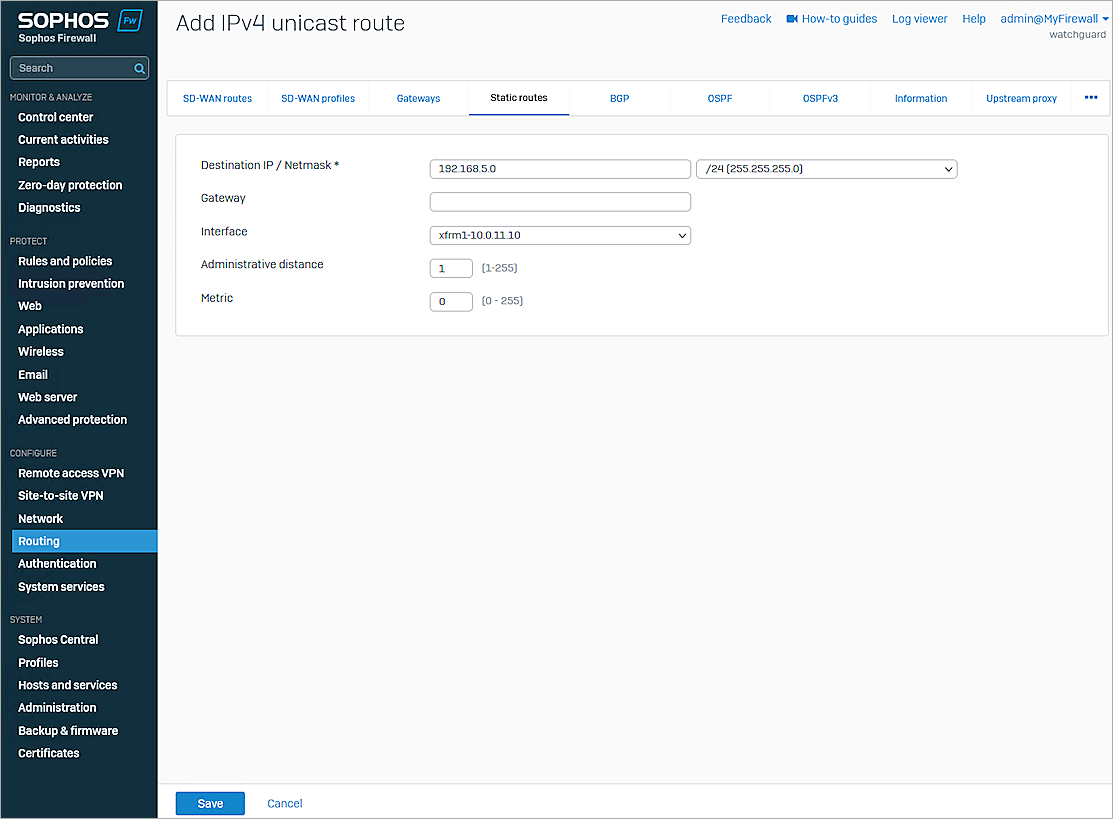Click the Administrative distance value field
1113x819 pixels.
(451, 267)
